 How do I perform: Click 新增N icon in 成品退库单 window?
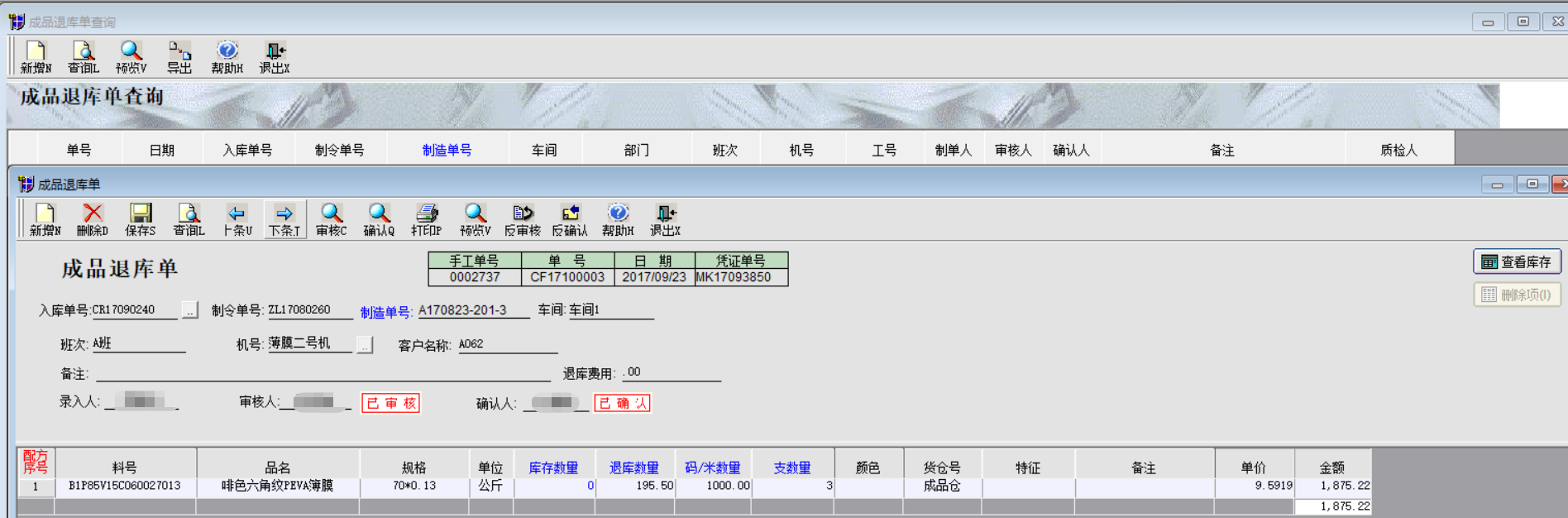45,220
